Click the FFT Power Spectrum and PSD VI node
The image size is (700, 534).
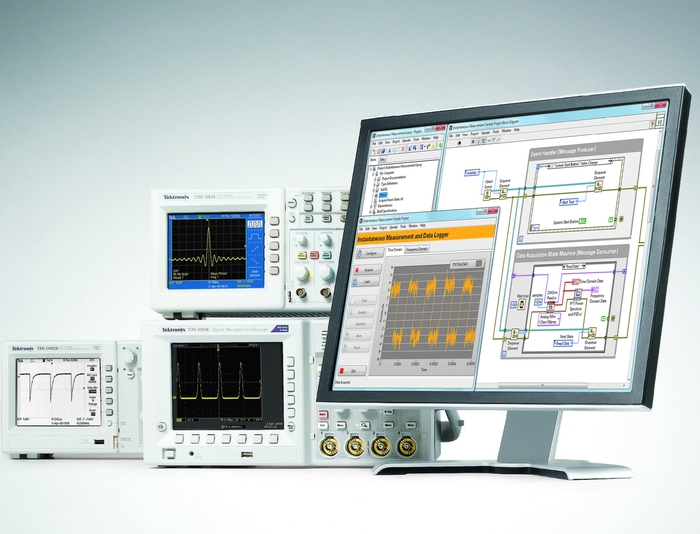[578, 294]
